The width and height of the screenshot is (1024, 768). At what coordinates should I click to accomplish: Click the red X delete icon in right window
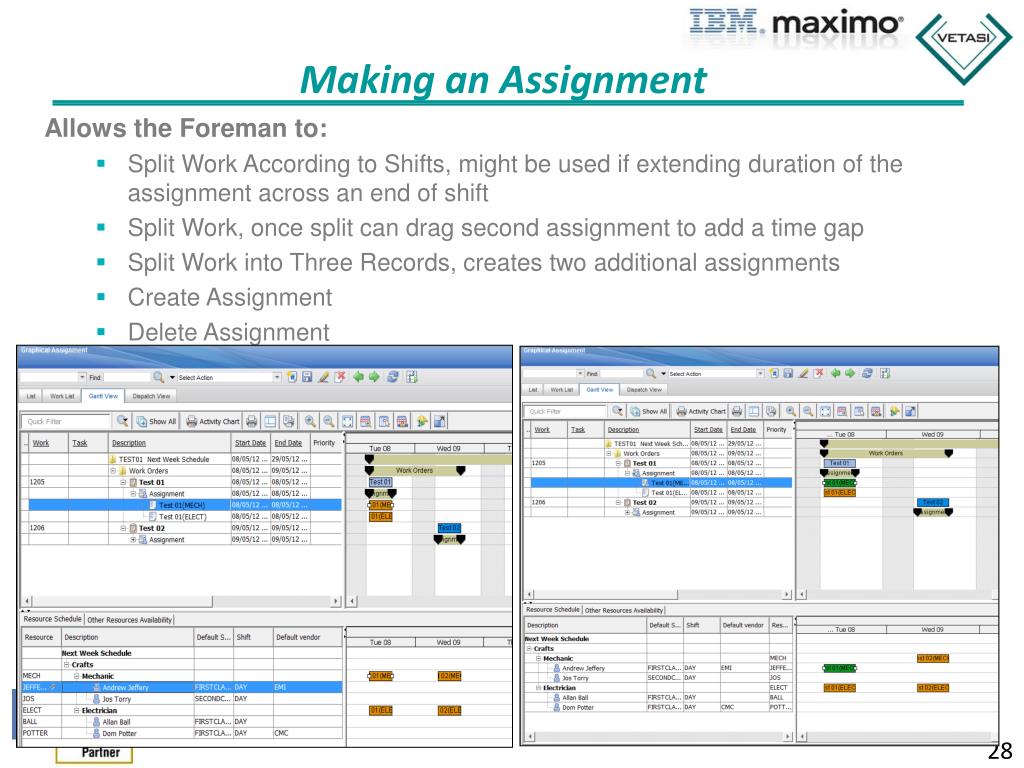[818, 374]
